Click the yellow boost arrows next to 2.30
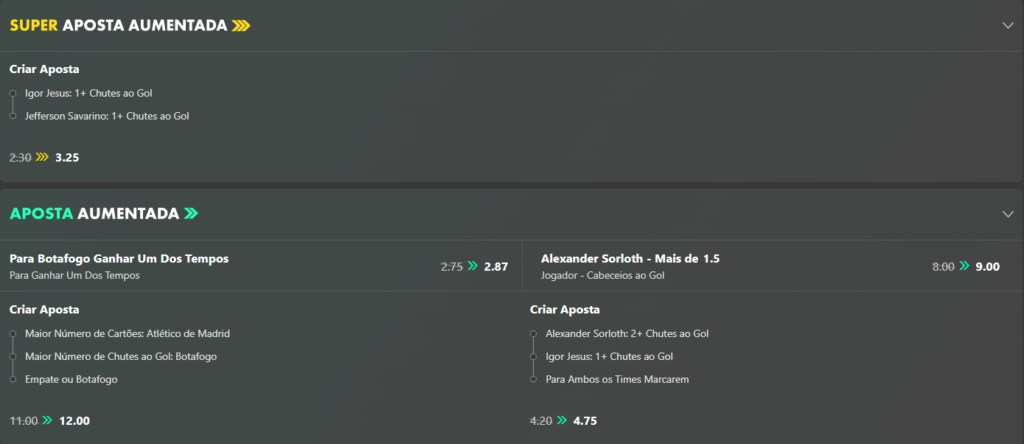Viewport: 1024px width, 444px height. point(42,157)
